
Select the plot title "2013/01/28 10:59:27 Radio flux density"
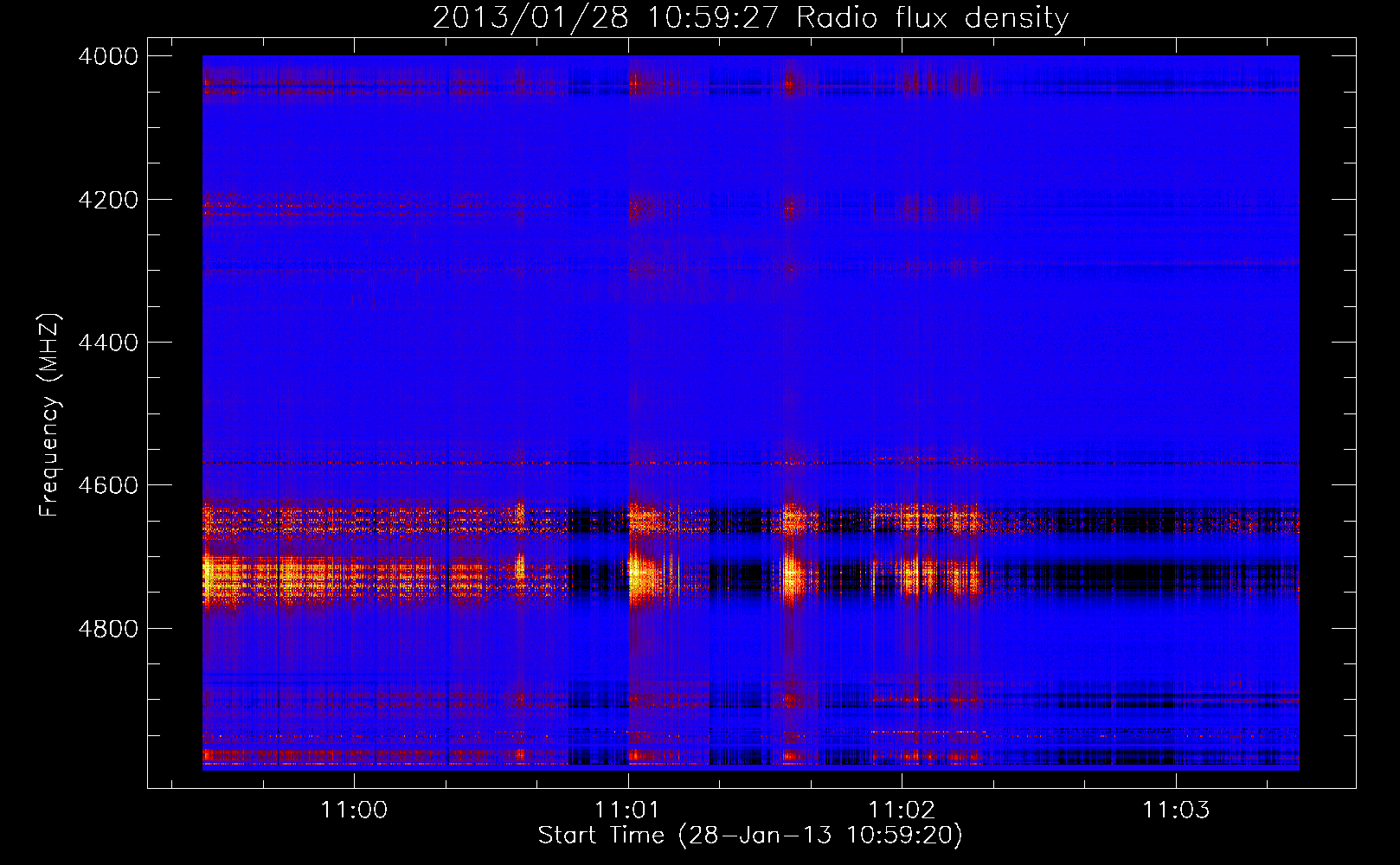[750, 17]
